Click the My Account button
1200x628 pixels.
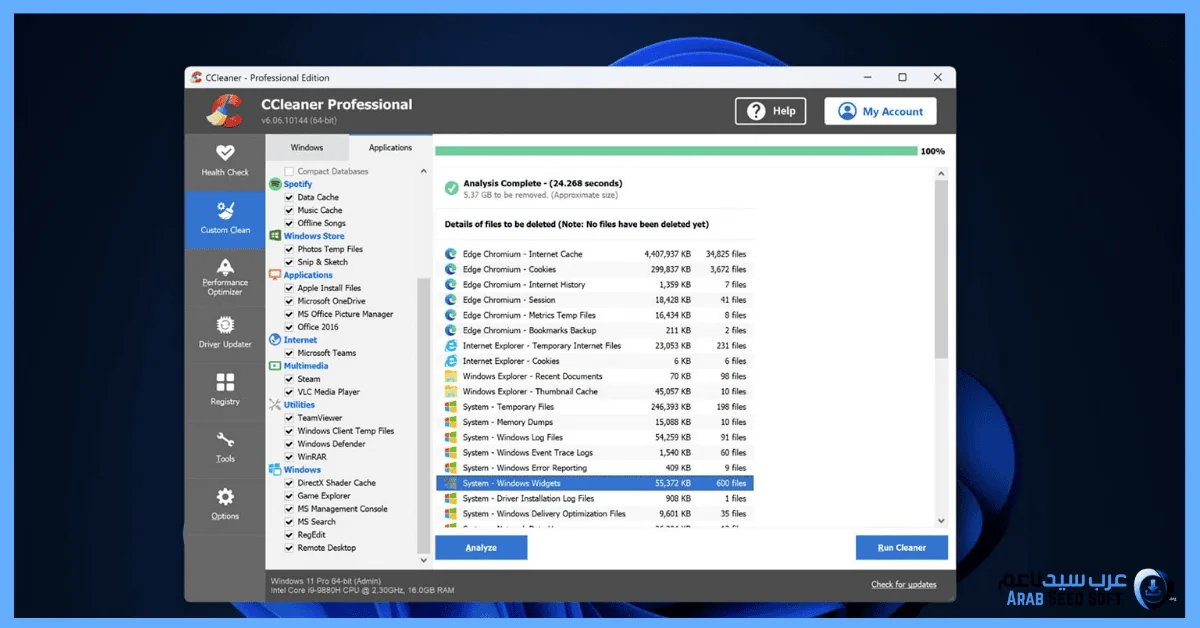tap(879, 110)
